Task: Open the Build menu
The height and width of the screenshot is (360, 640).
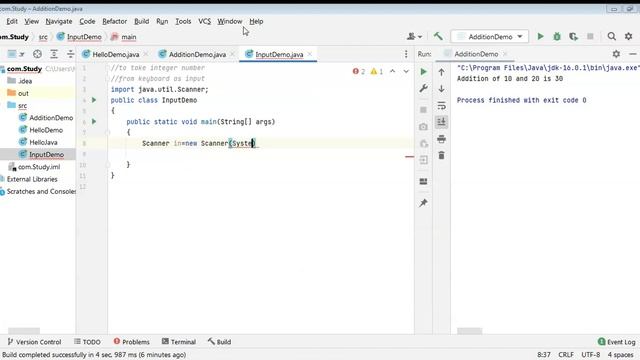Action: pos(142,21)
